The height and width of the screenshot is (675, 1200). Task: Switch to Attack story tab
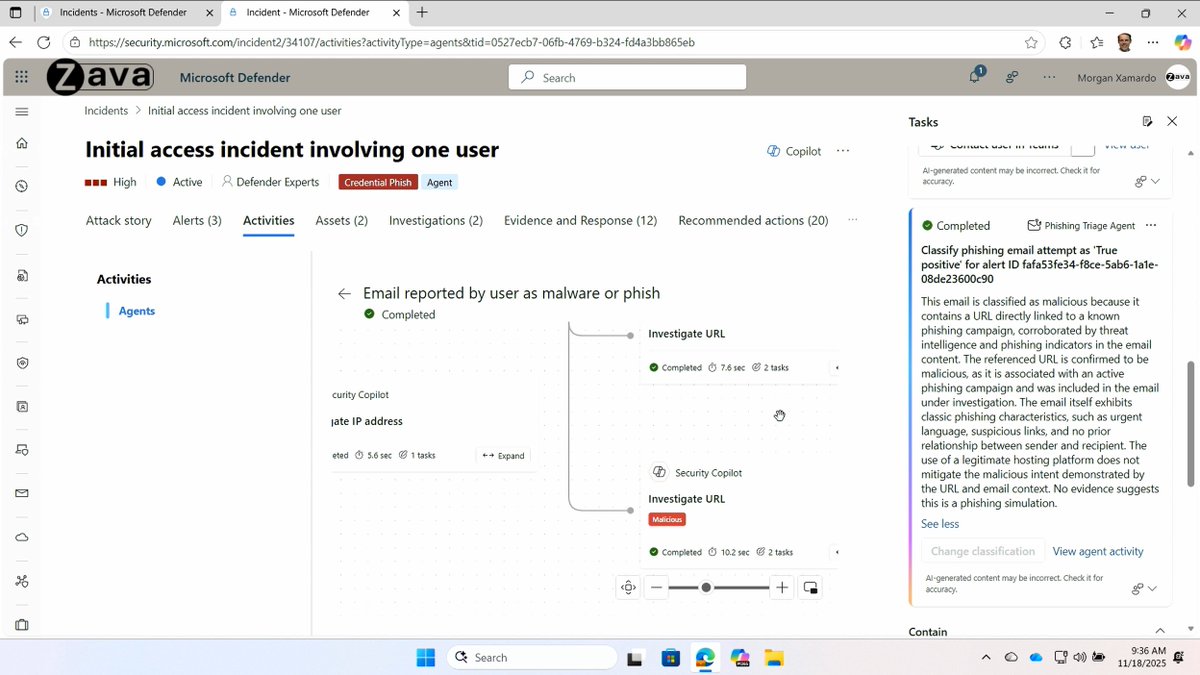(119, 220)
